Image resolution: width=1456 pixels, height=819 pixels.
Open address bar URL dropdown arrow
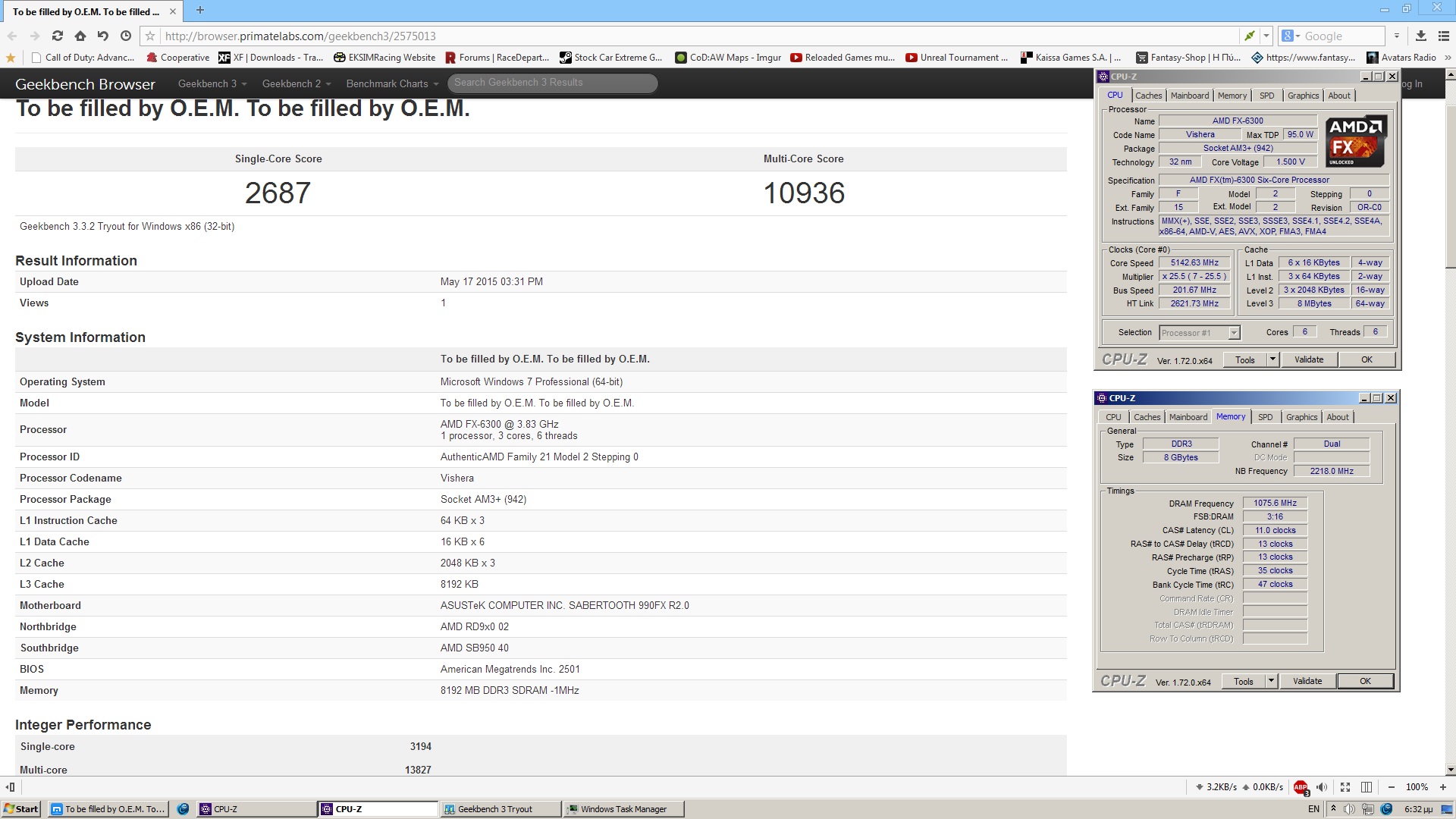click(x=1266, y=36)
